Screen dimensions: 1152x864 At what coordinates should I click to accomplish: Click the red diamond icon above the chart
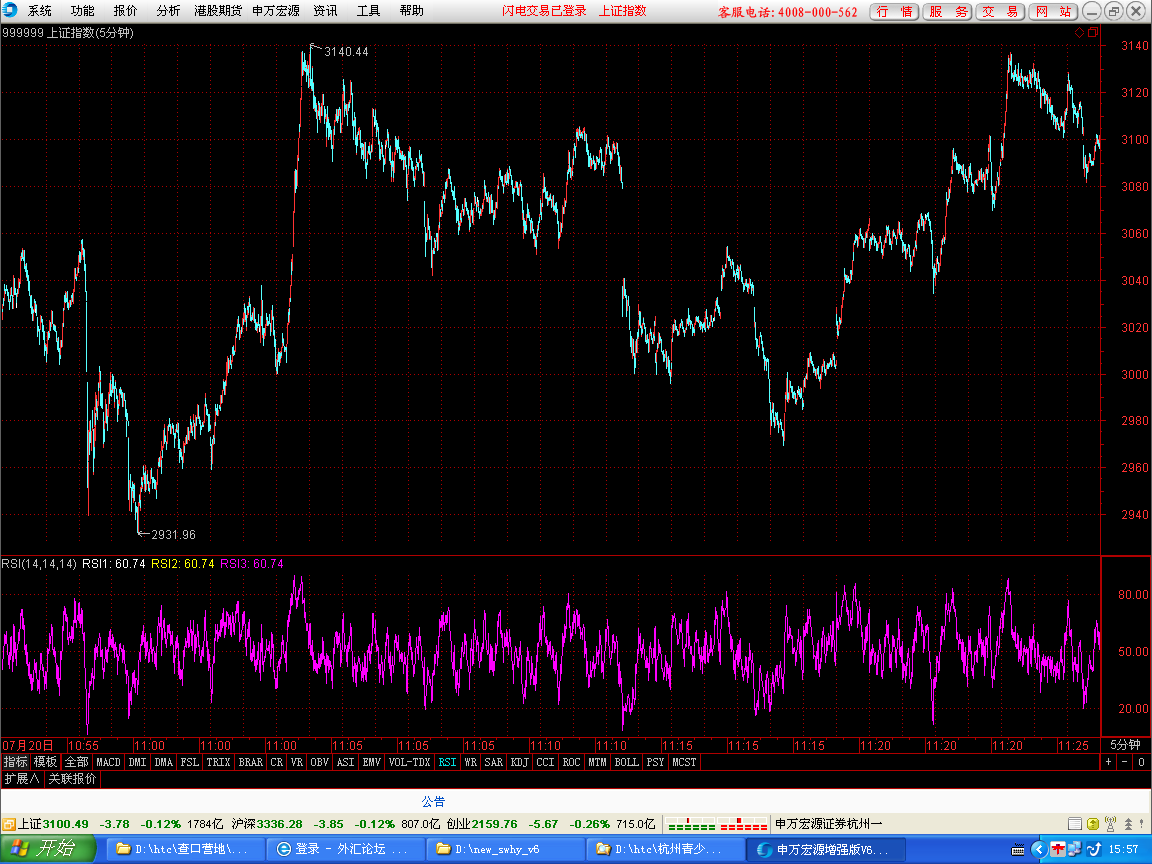[x=1079, y=32]
